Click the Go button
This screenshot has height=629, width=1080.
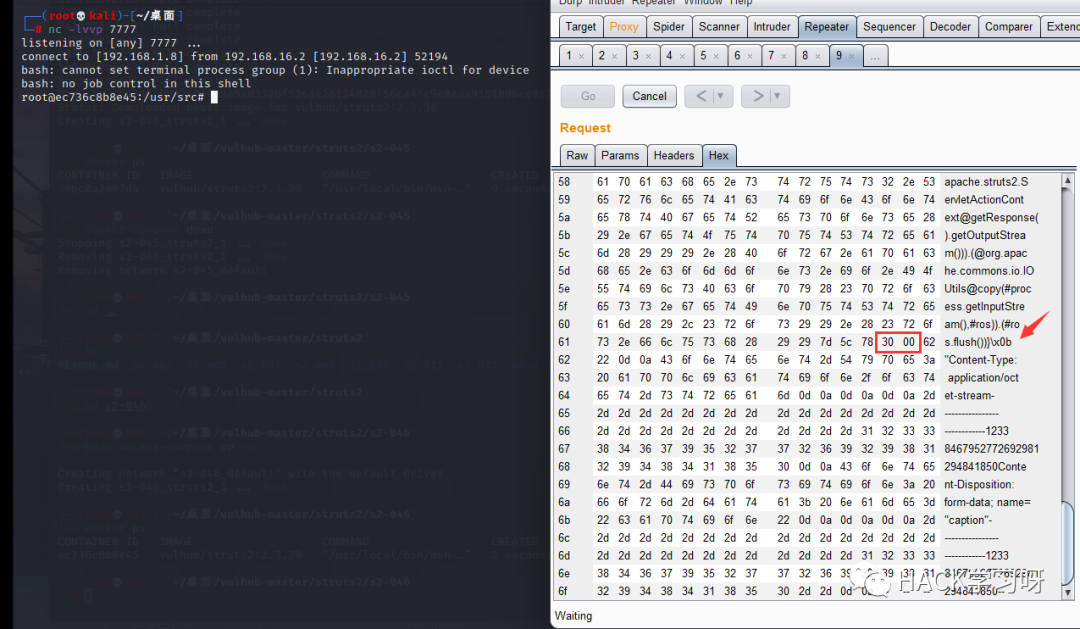click(588, 96)
